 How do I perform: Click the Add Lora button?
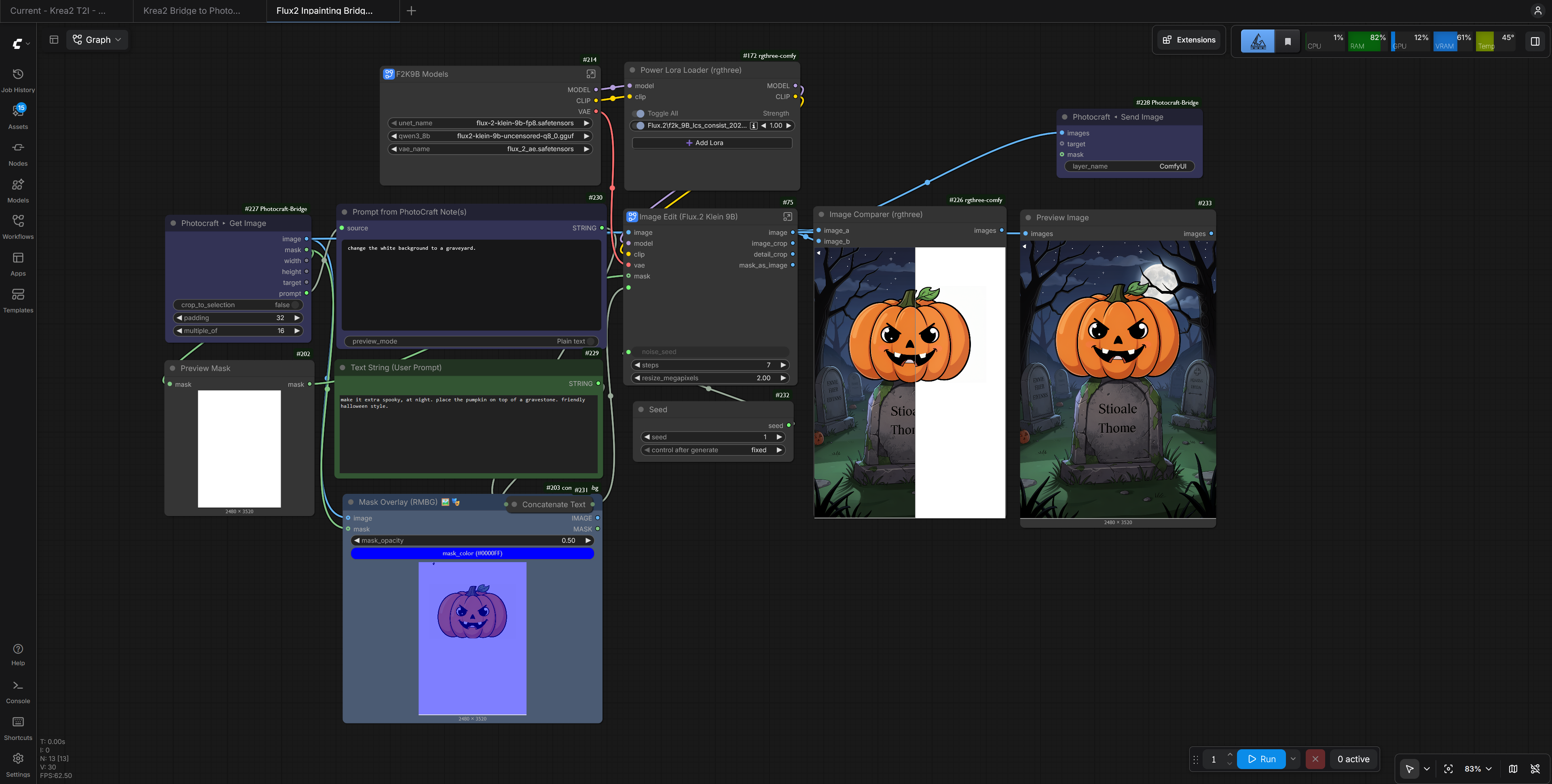[x=712, y=143]
